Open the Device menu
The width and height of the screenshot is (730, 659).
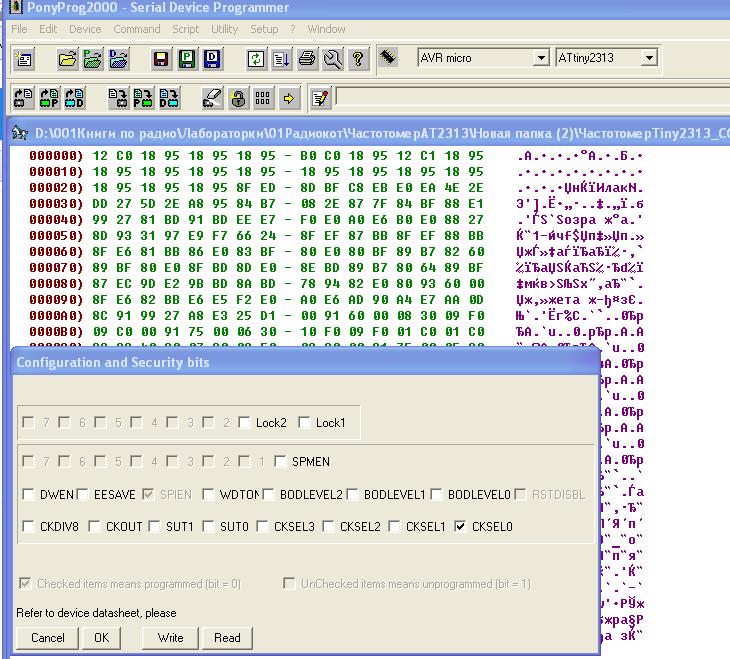pos(85,29)
